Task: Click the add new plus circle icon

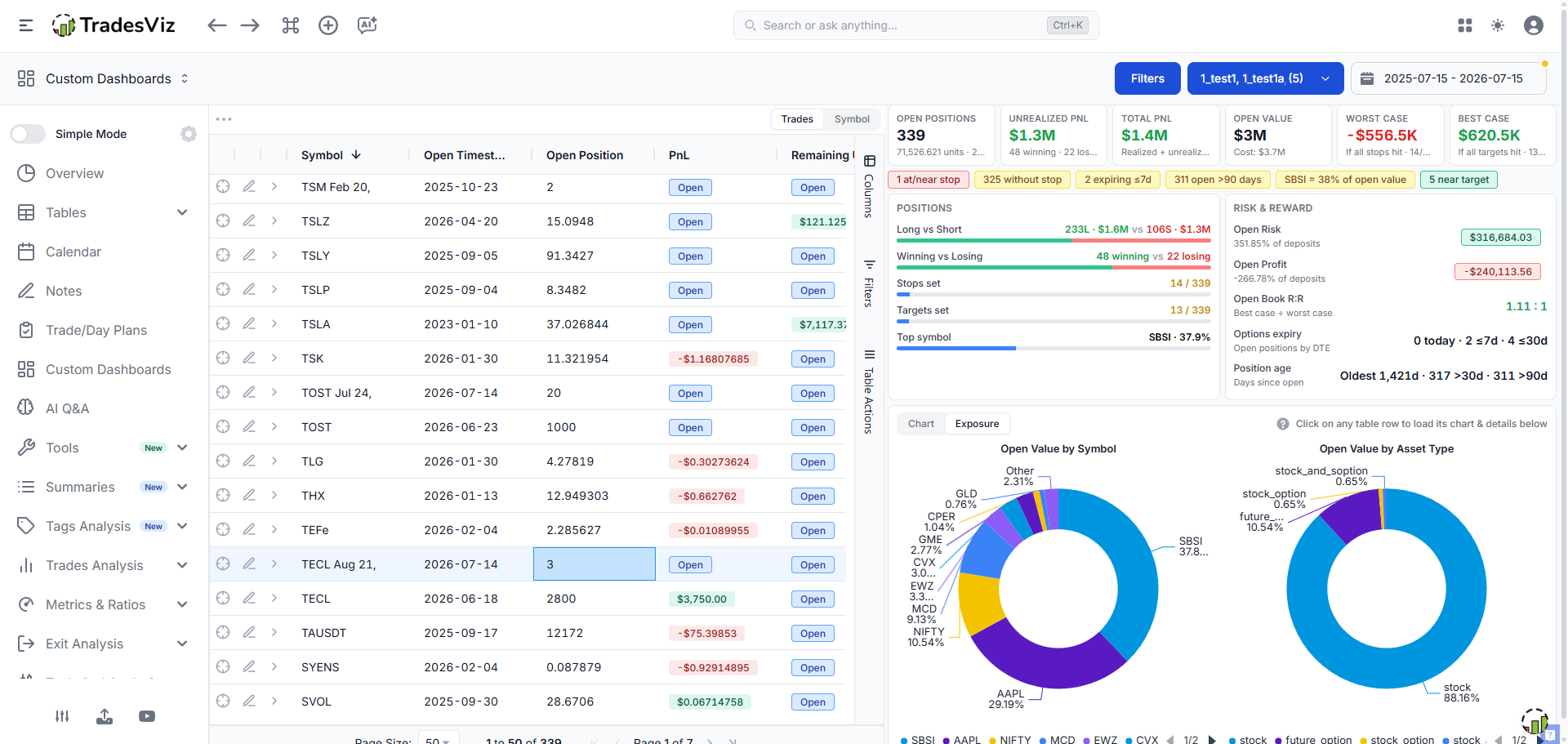Action: pos(328,25)
